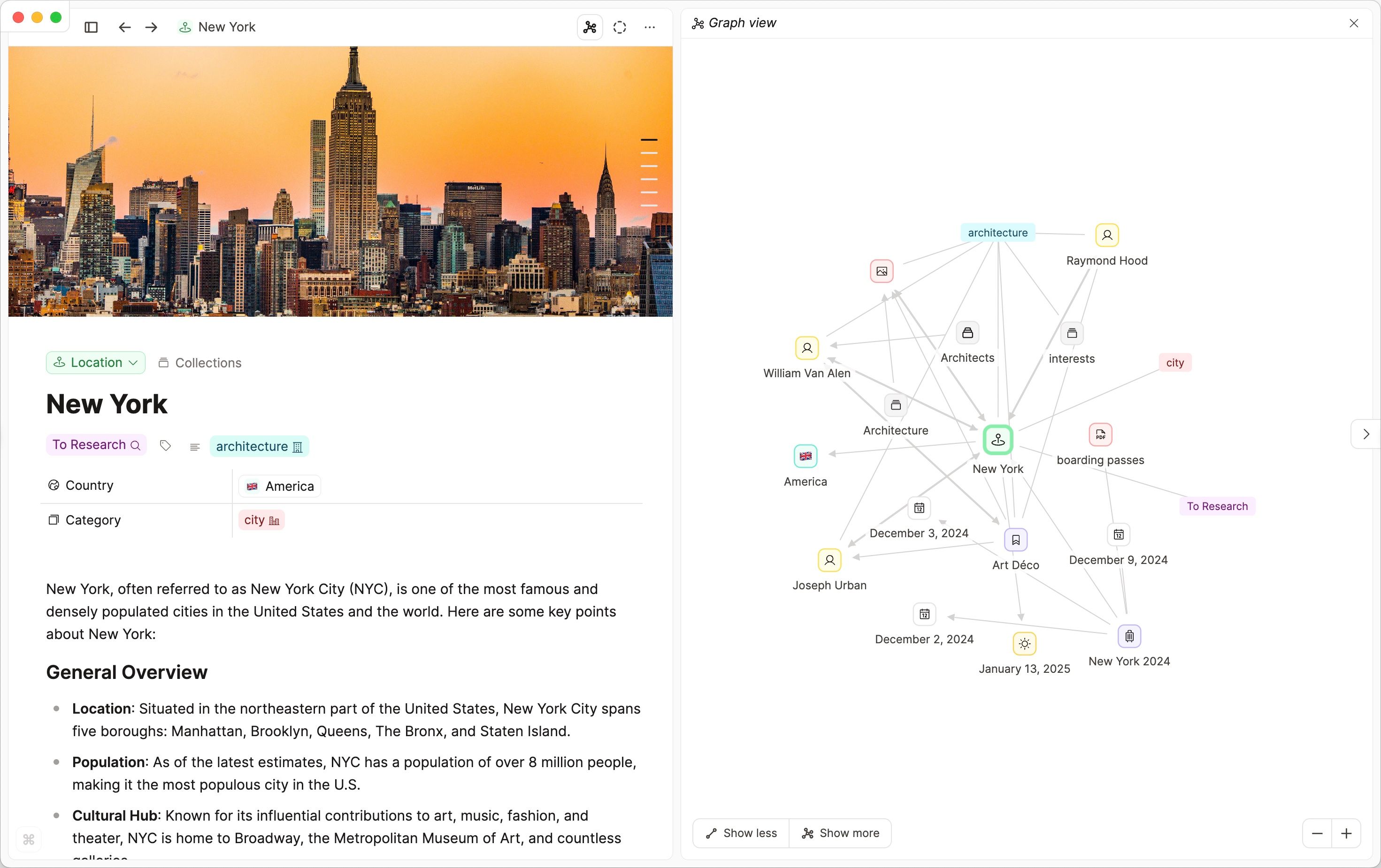Expand the right-side graph panel with chevron
Viewport: 1381px width, 868px height.
click(1366, 434)
